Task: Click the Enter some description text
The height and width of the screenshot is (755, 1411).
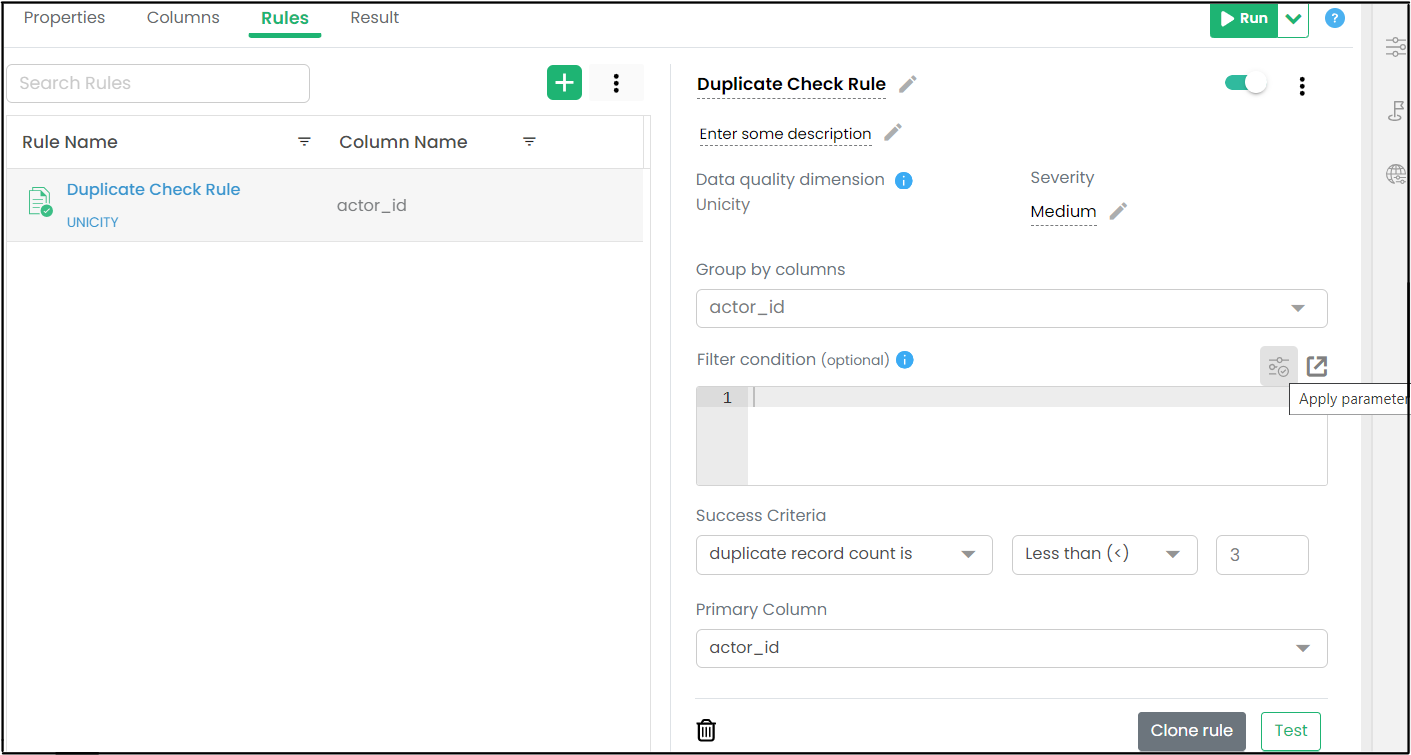Action: 785,134
